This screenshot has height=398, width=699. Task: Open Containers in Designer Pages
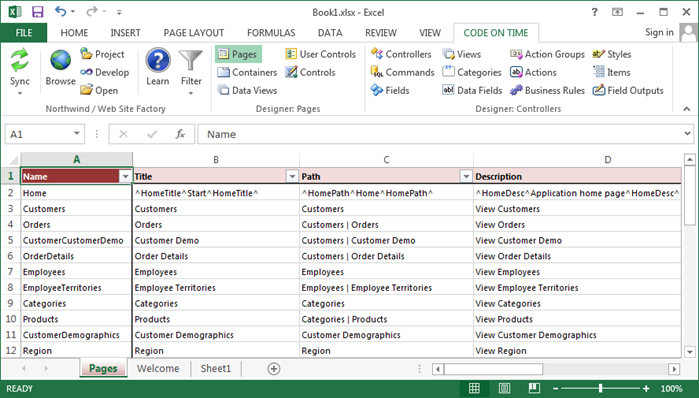(x=247, y=72)
